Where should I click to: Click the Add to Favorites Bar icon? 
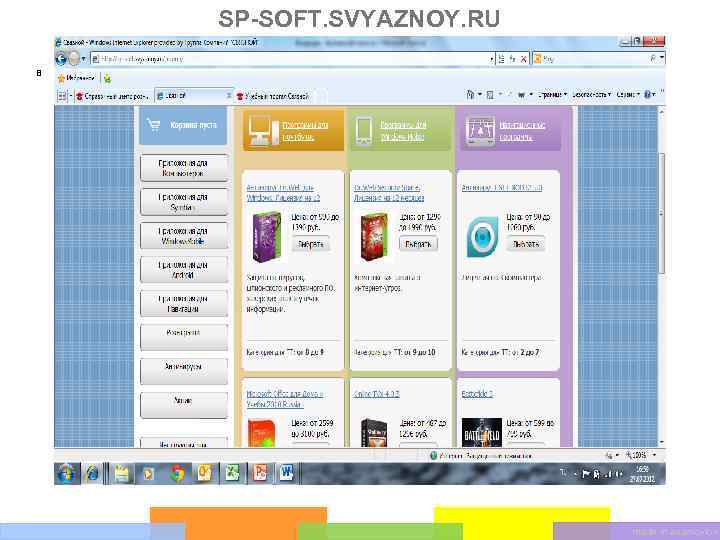click(107, 79)
